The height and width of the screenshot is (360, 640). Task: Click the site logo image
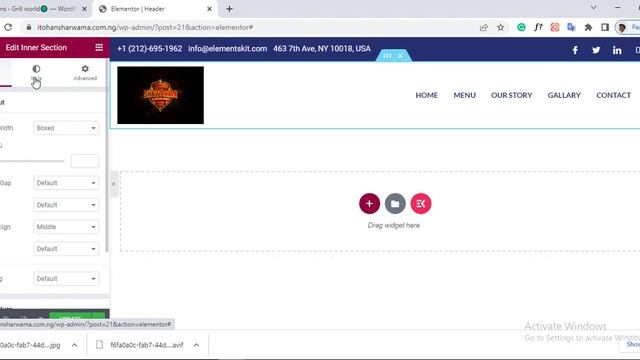click(160, 95)
